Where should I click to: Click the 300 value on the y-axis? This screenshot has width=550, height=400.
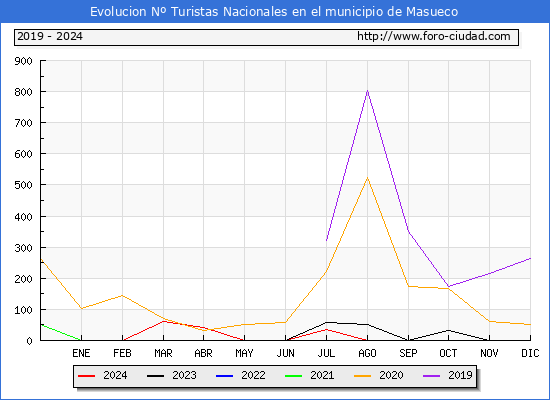[23, 248]
